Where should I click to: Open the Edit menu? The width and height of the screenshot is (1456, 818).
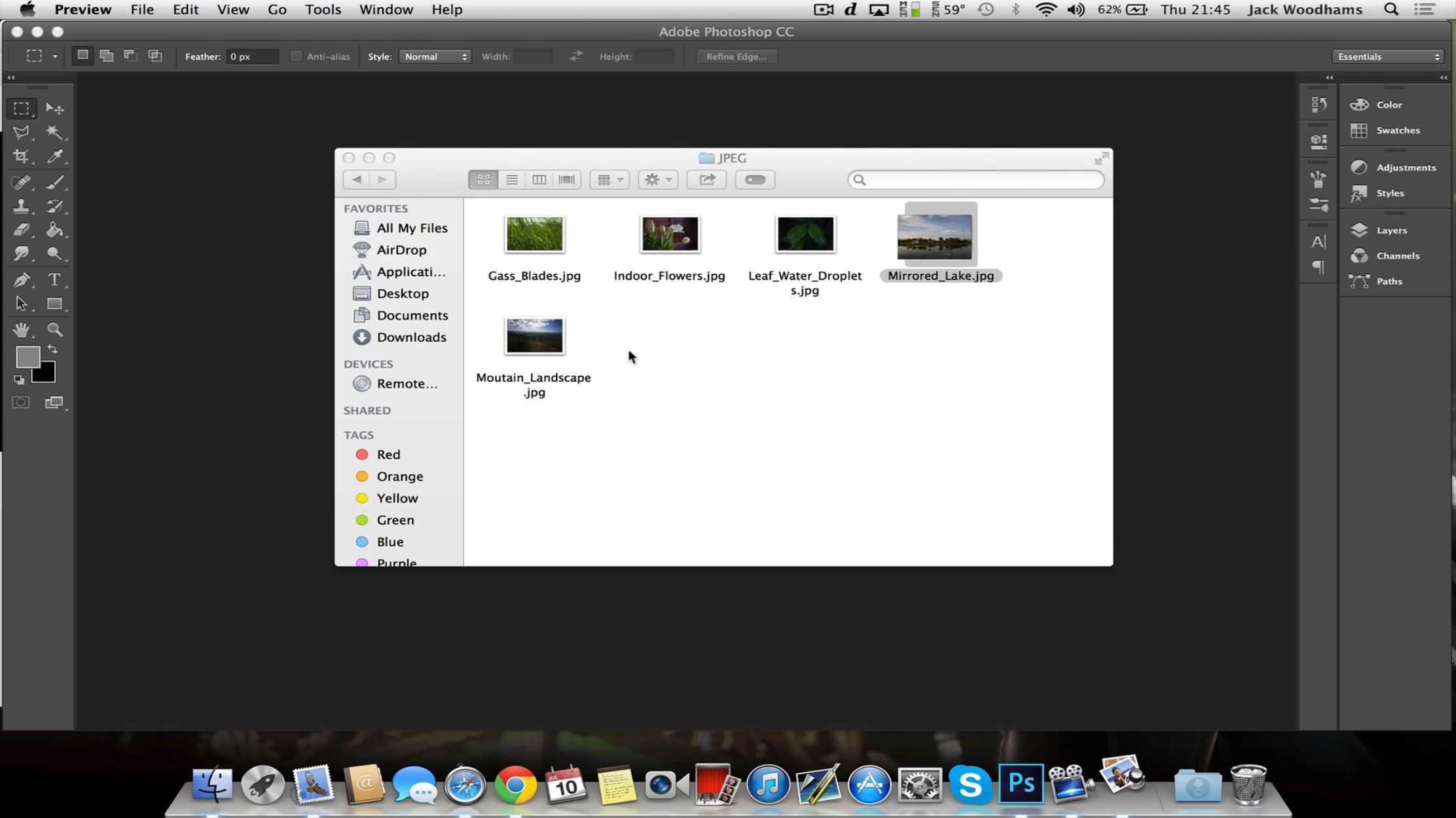pos(185,9)
